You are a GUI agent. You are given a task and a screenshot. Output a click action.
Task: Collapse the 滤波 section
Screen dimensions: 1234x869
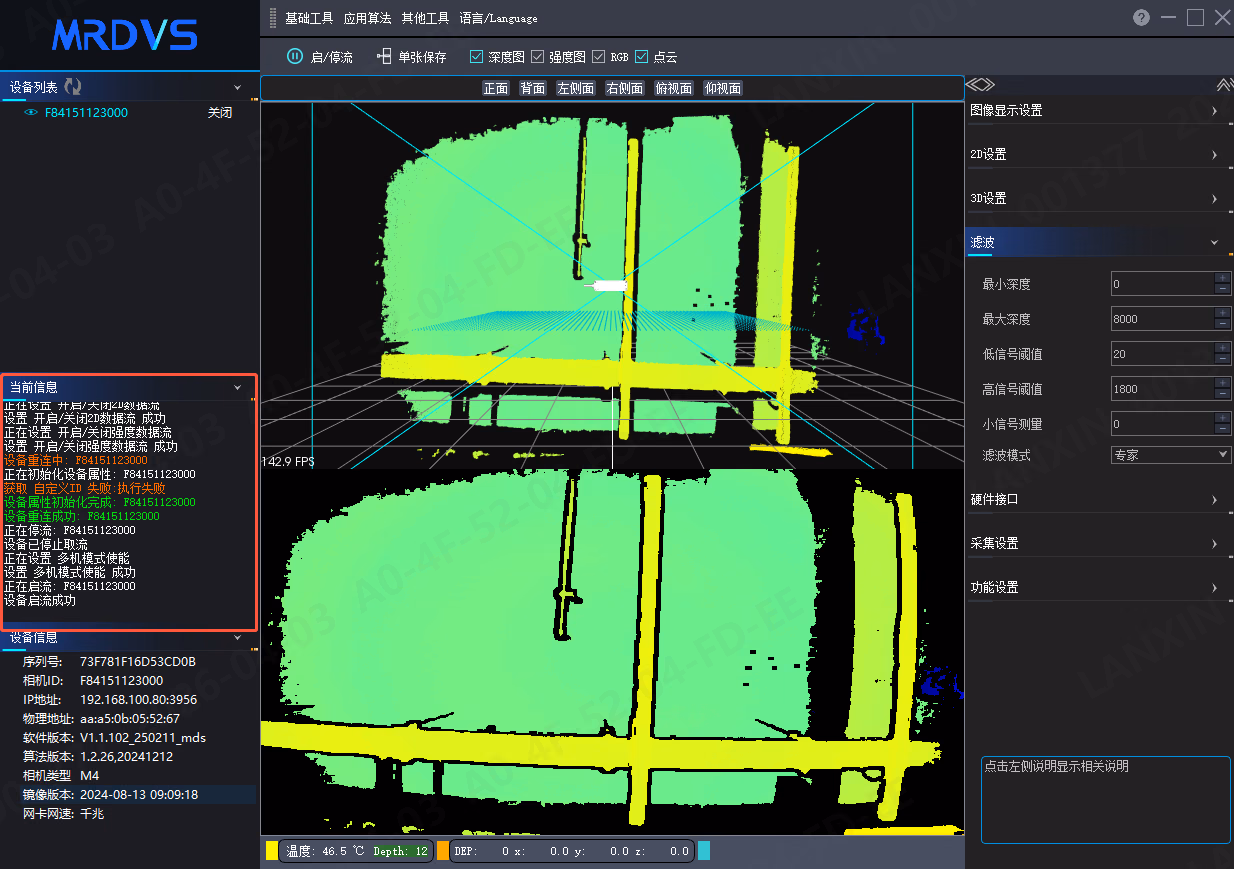[x=1096, y=242]
